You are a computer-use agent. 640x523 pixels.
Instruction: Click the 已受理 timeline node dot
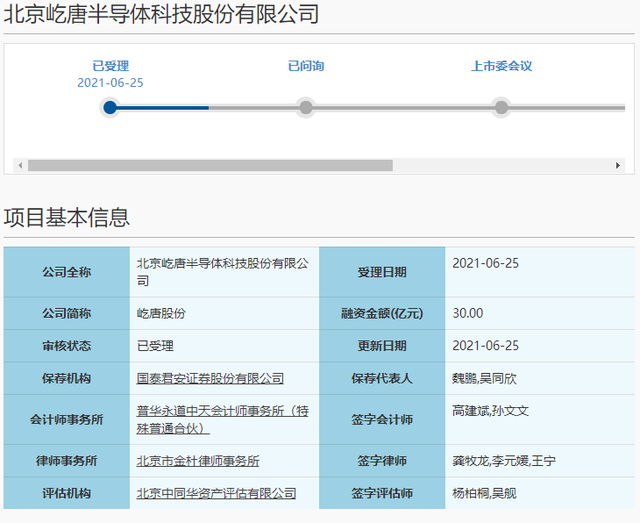coord(110,108)
